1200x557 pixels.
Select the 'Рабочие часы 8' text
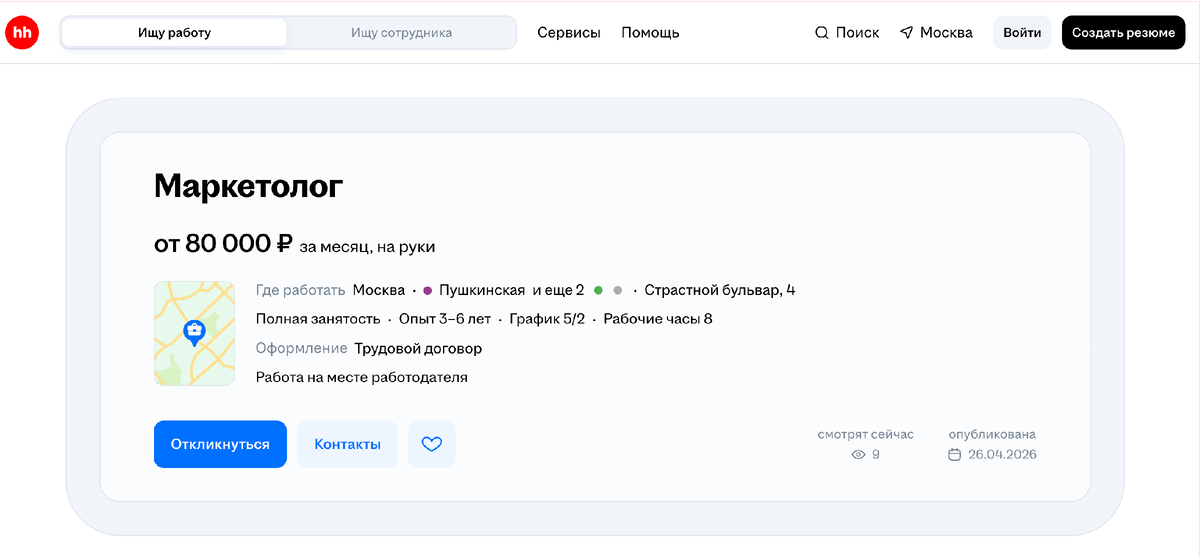click(x=658, y=319)
